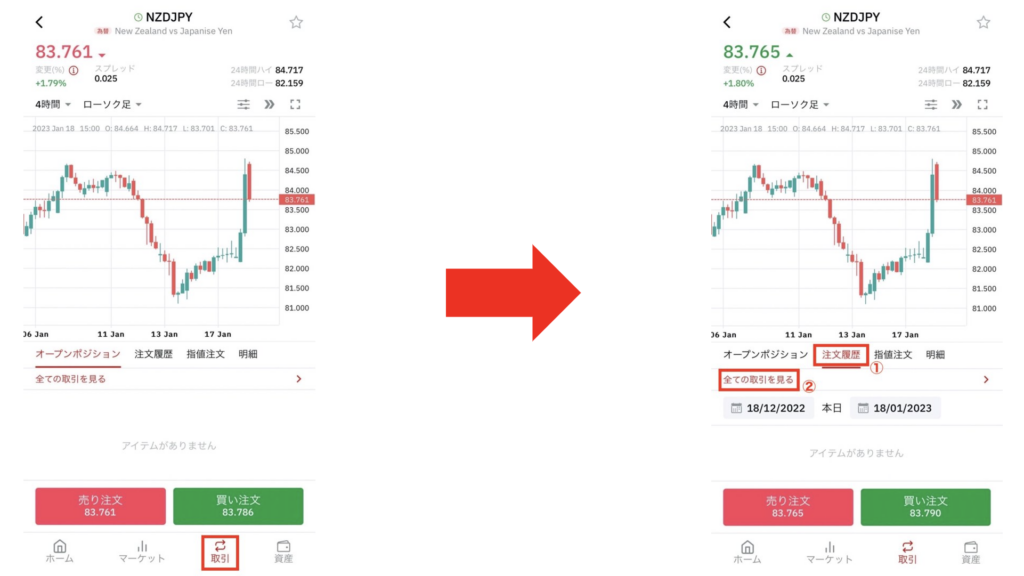Expand the left chart to fullscreen
The height and width of the screenshot is (576, 1024).
coord(295,104)
